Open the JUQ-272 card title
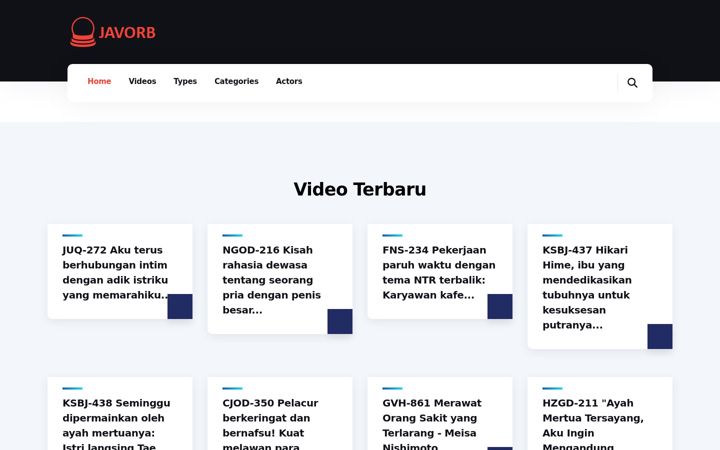This screenshot has height=450, width=720. 117,272
